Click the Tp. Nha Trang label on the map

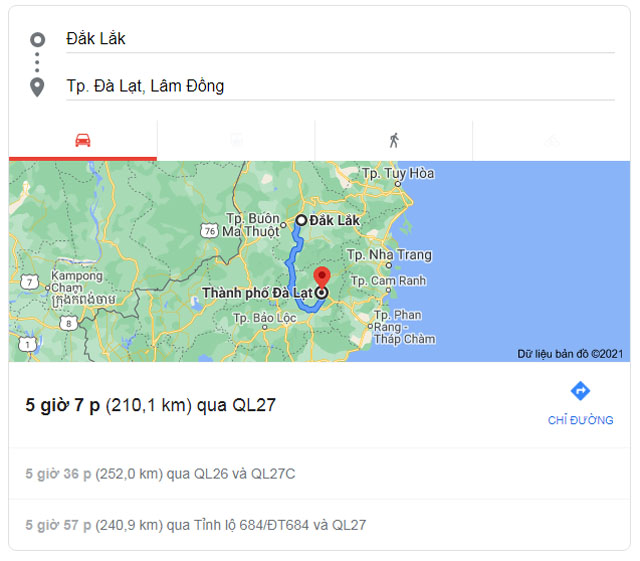(389, 255)
